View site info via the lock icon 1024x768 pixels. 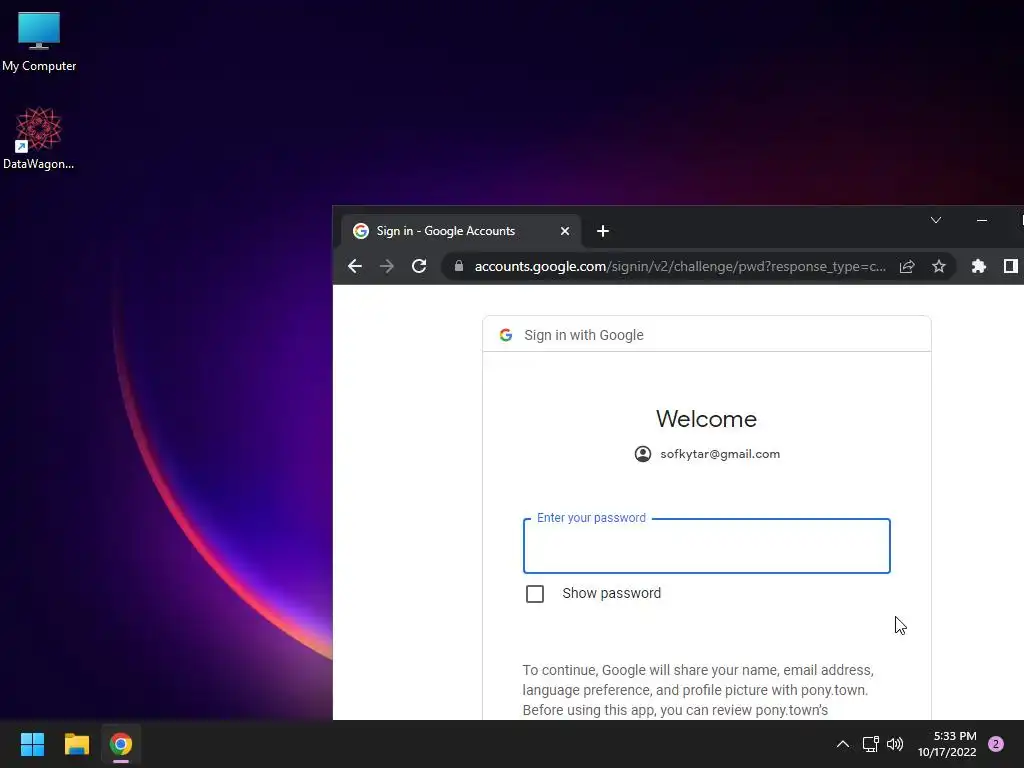coord(459,266)
